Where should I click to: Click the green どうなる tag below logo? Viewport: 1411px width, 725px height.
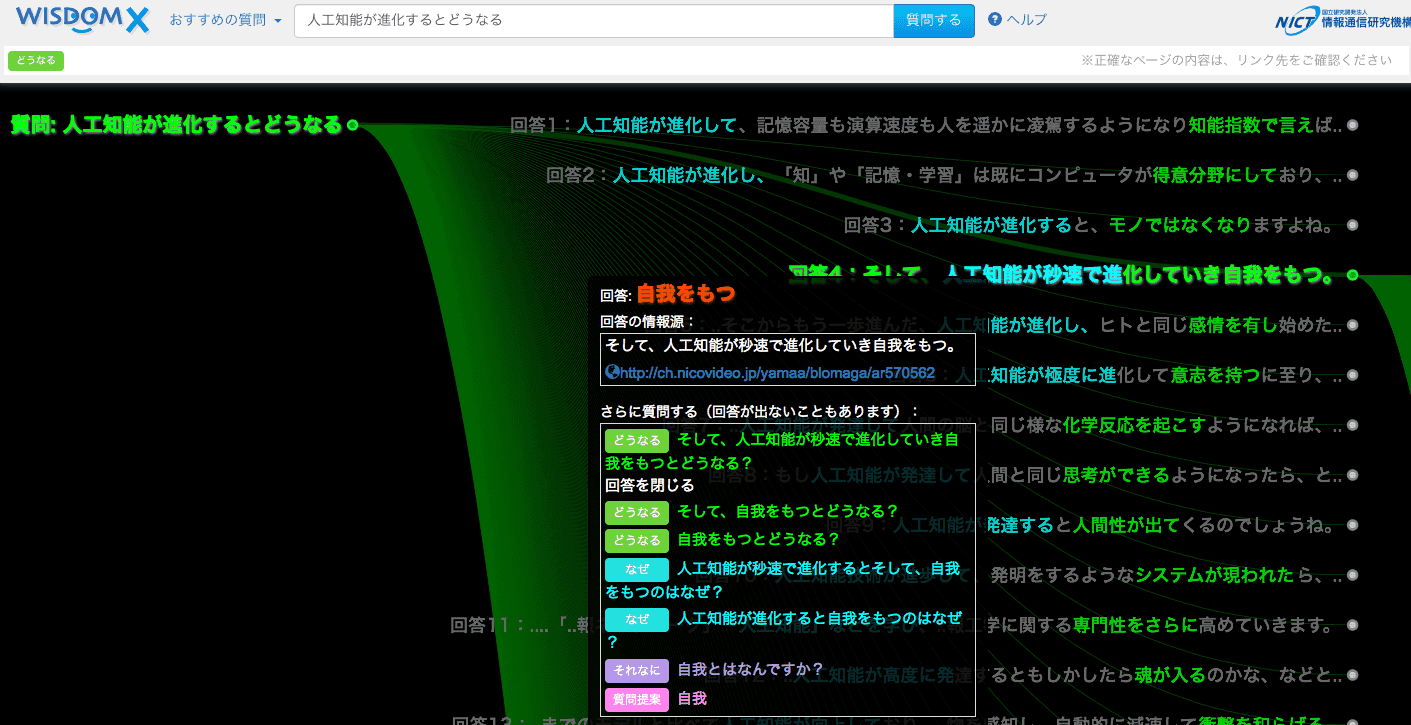coord(36,61)
